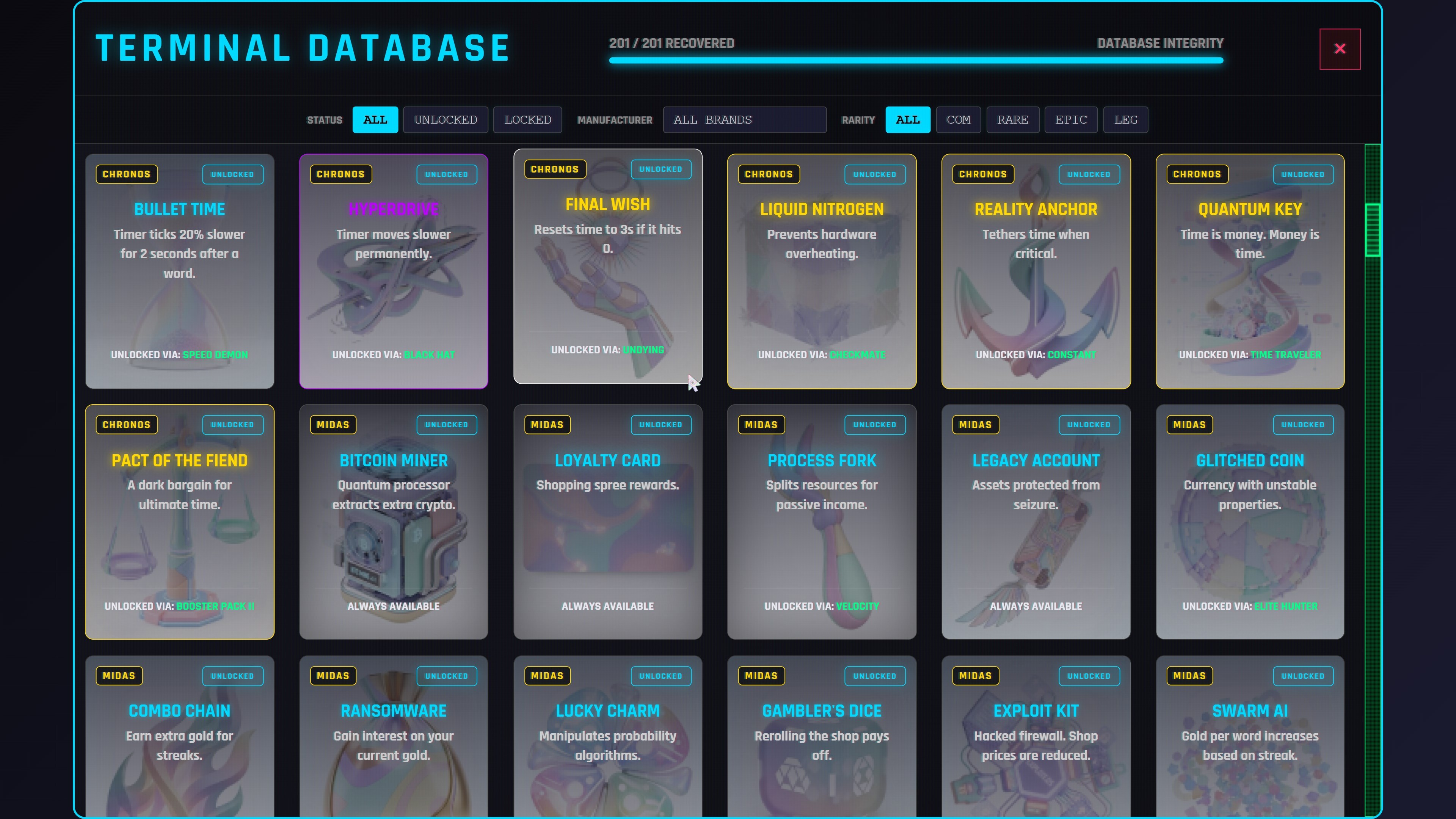Select the ALL rarity filter
Viewport: 1456px width, 819px height.
coord(908,120)
